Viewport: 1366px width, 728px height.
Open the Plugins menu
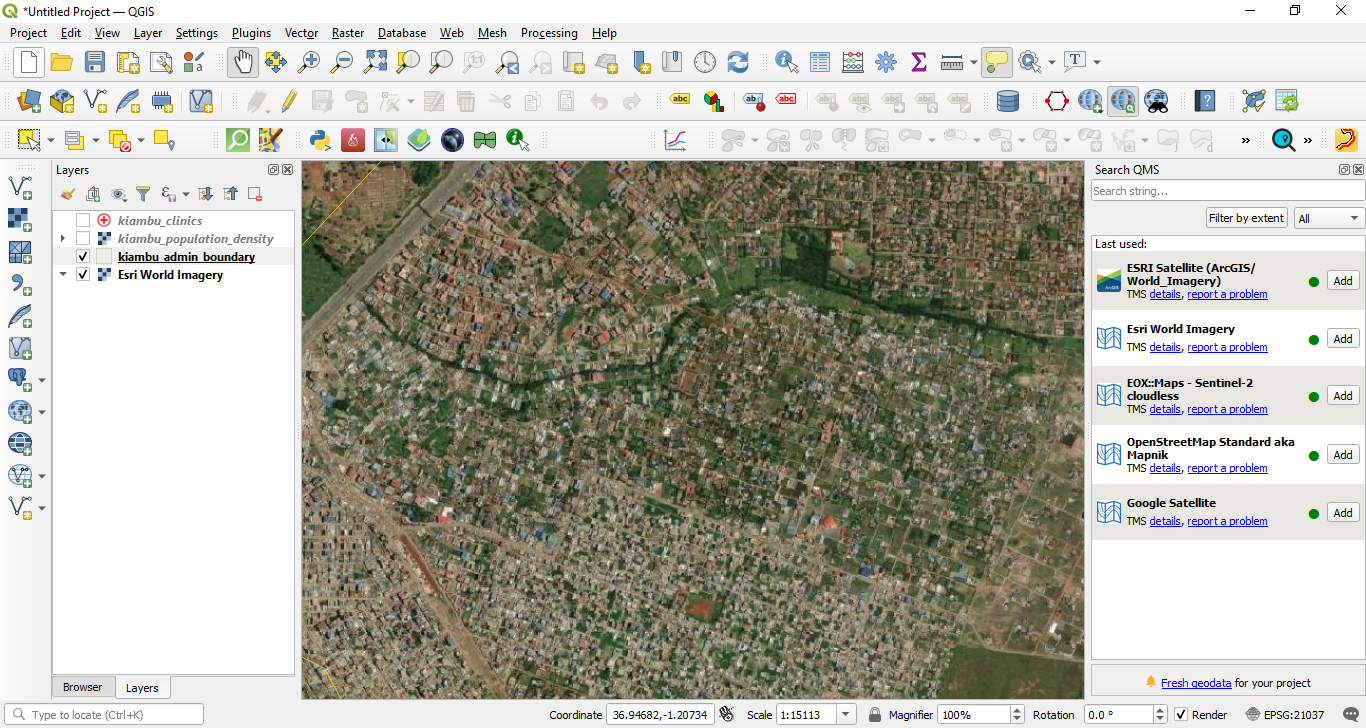pyautogui.click(x=251, y=33)
